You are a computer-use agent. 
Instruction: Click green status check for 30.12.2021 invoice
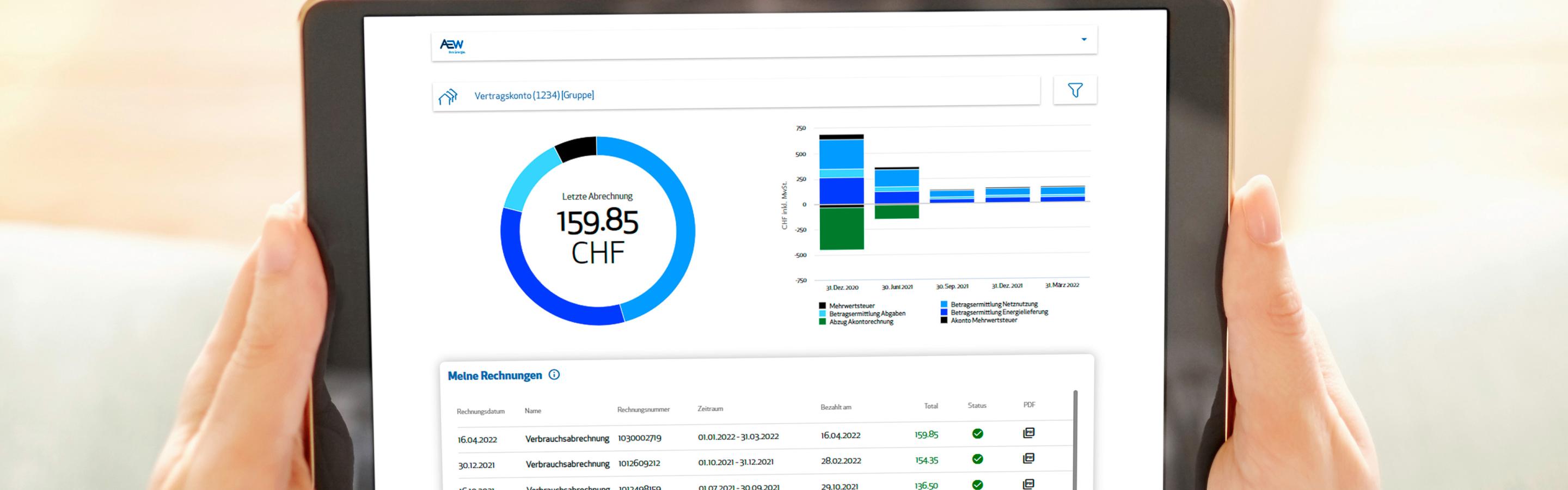click(x=978, y=459)
